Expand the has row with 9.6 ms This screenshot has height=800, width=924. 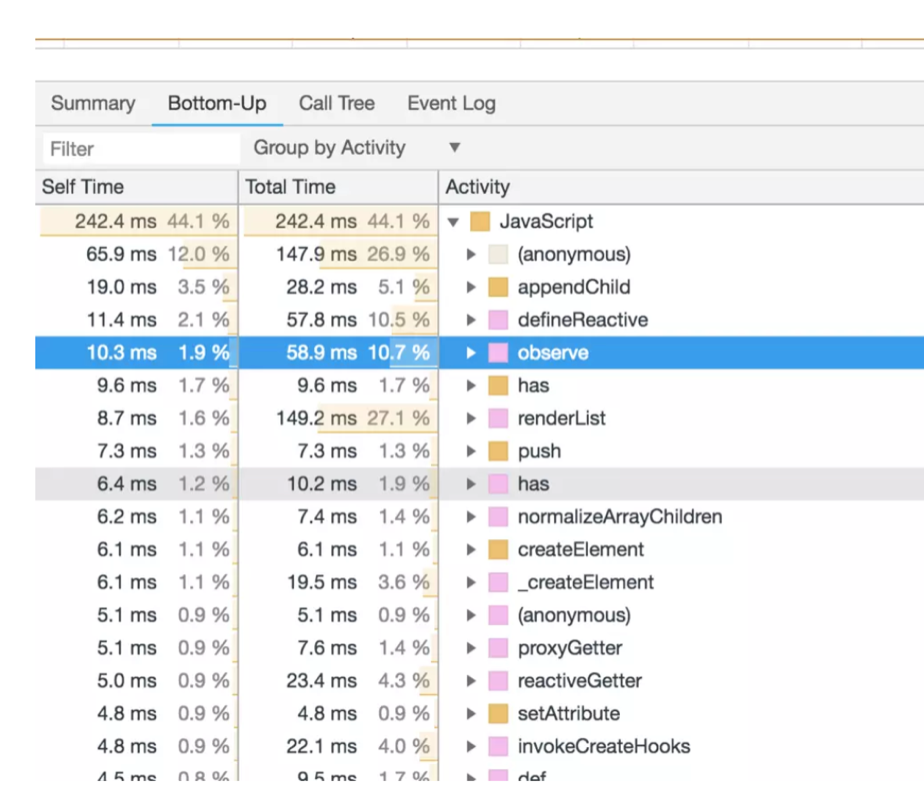(471, 386)
